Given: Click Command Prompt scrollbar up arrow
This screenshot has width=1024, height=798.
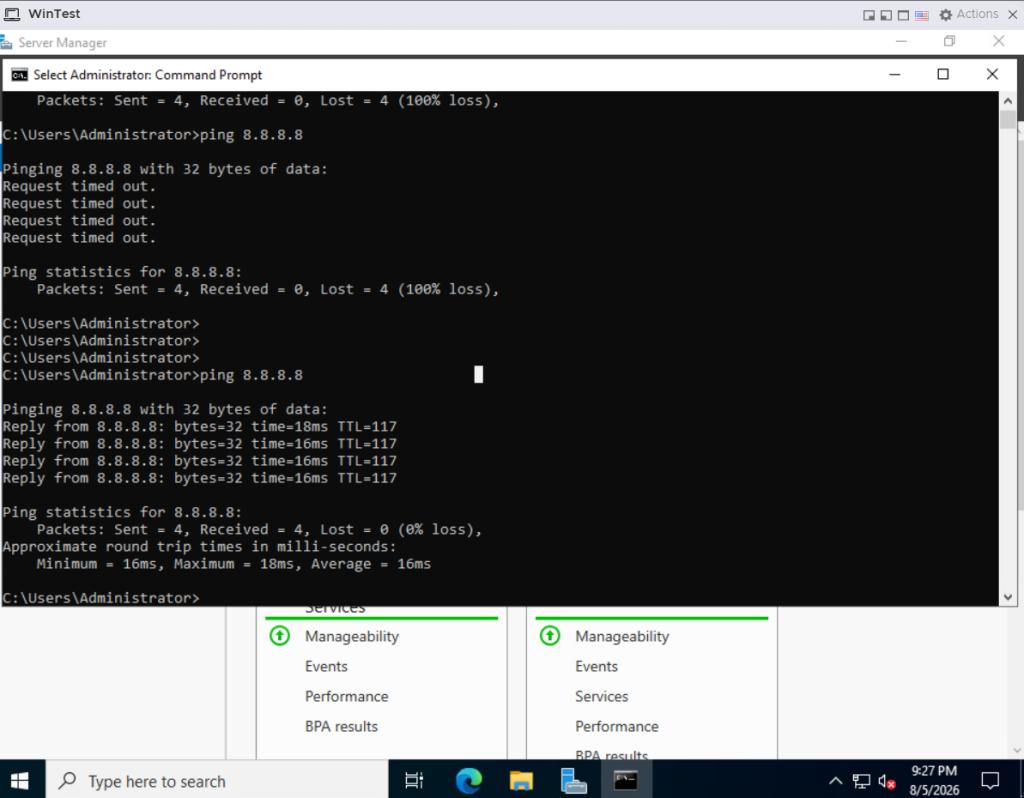Looking at the screenshot, I should pyautogui.click(x=1008, y=101).
